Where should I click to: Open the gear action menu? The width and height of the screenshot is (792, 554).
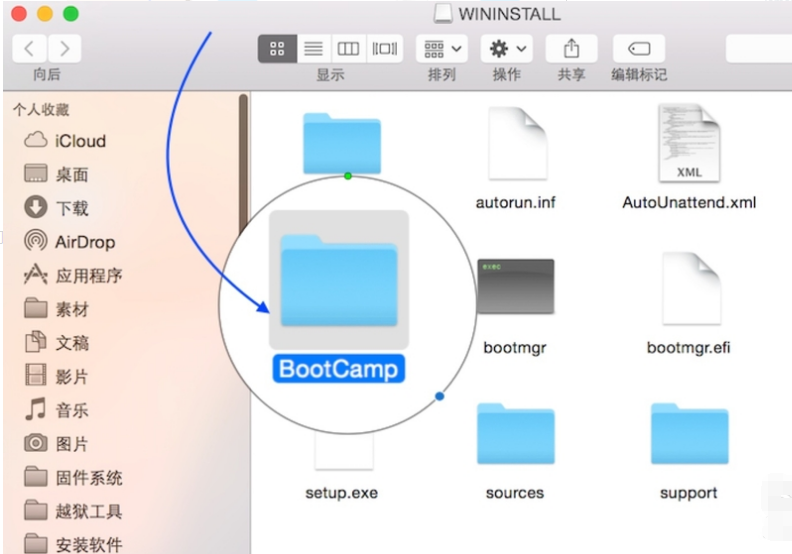[506, 48]
